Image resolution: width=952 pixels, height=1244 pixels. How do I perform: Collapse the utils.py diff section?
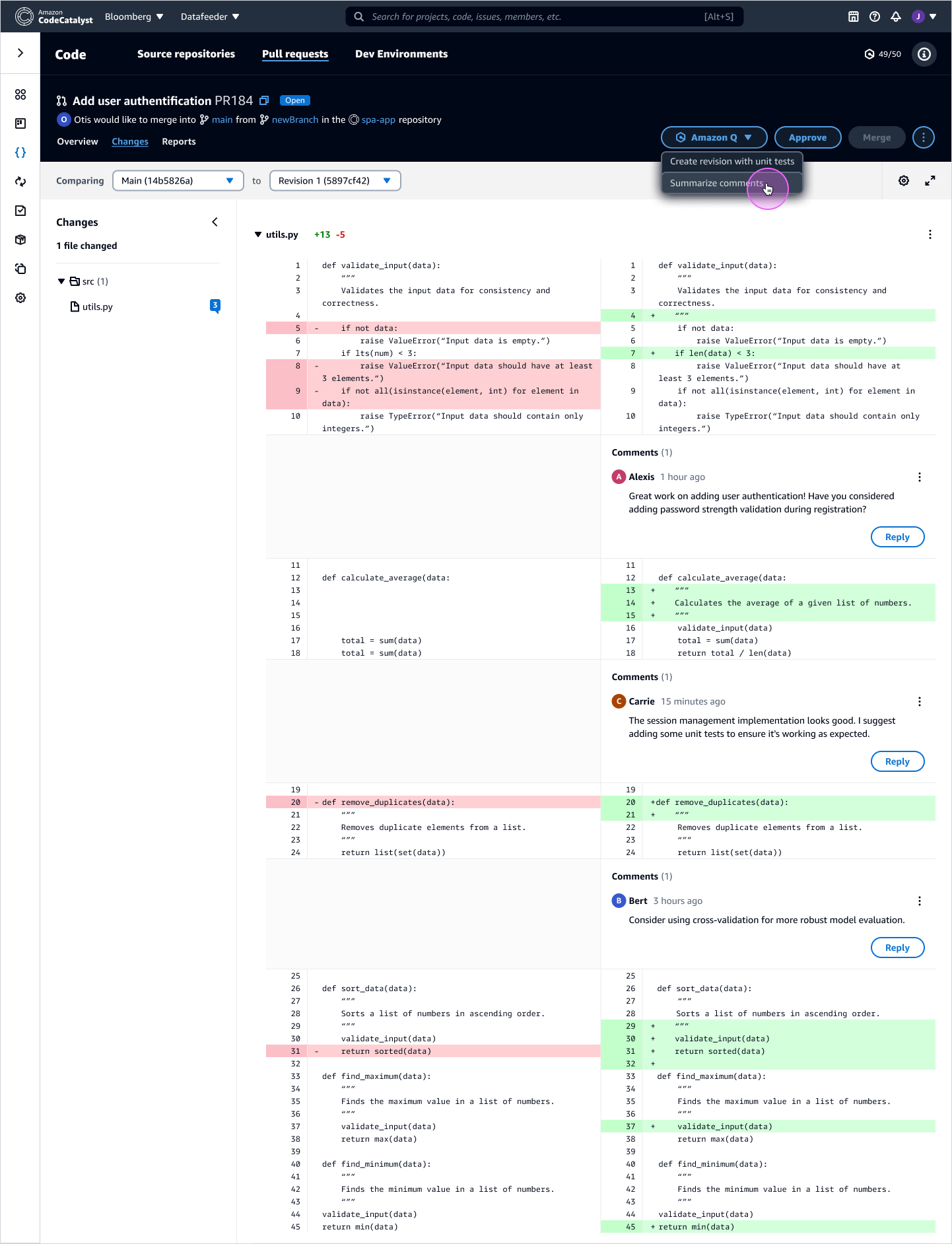(x=258, y=234)
